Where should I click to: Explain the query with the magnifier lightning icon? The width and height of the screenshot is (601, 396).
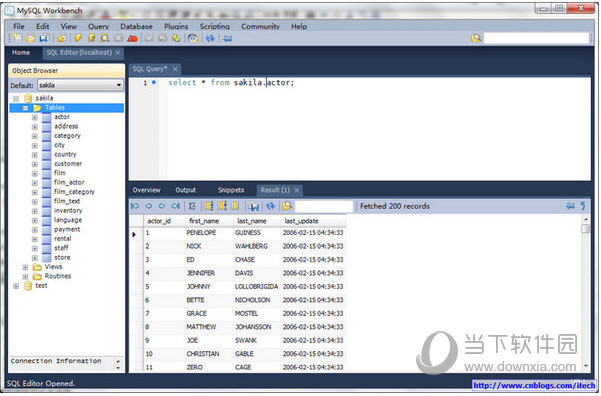[x=105, y=38]
